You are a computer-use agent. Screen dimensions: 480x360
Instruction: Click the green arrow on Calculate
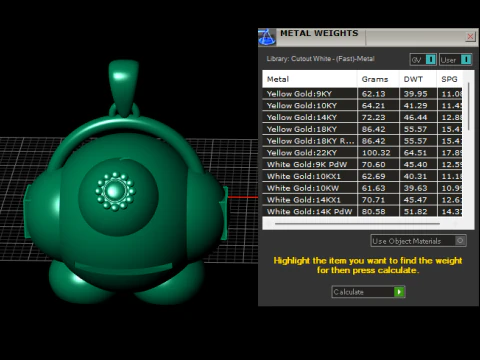click(x=399, y=292)
